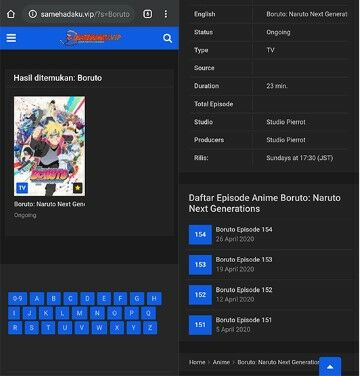Click the blue 153 episode number box

click(x=200, y=265)
